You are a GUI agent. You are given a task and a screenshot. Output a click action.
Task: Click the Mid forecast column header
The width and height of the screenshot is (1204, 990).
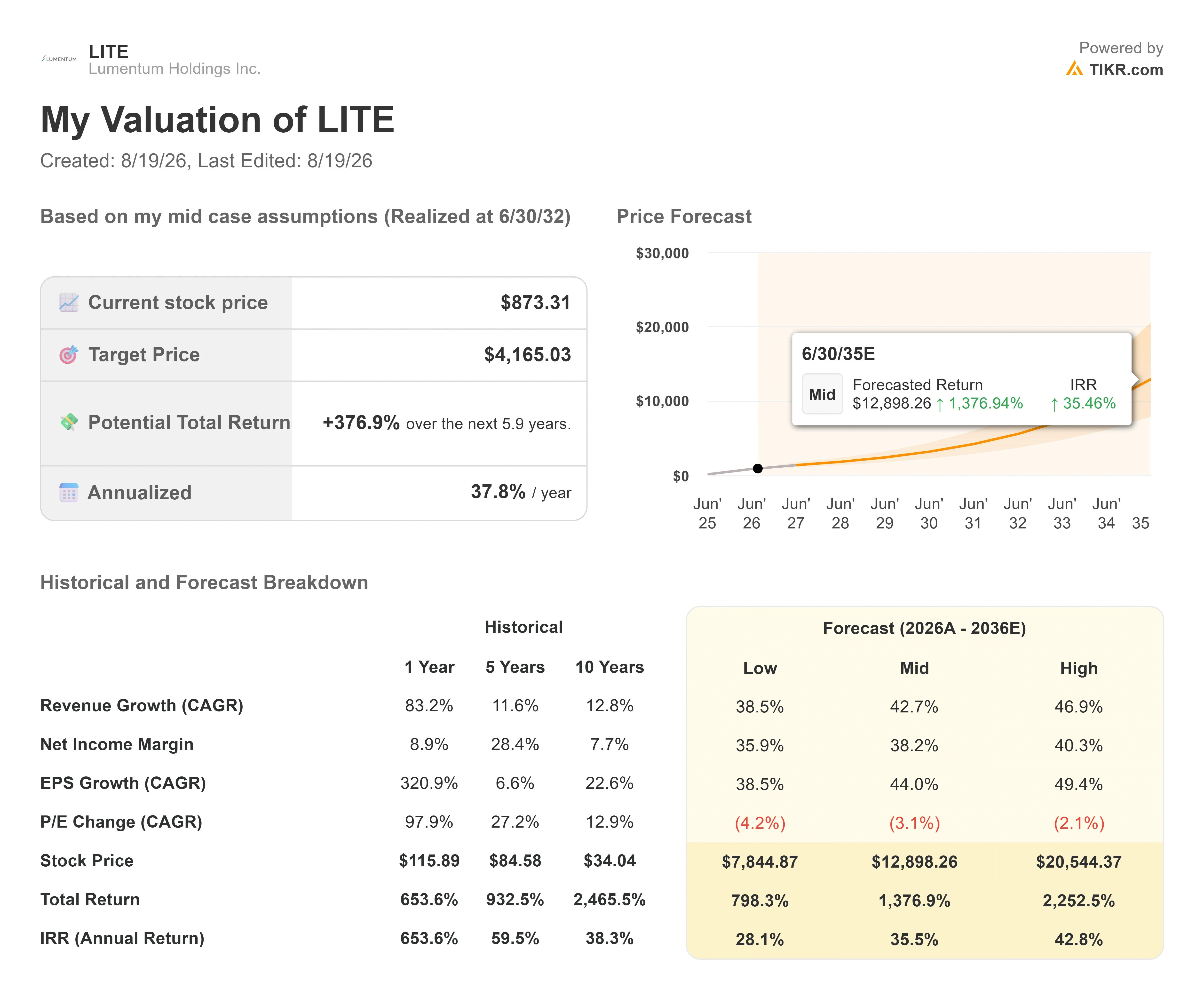tap(914, 668)
